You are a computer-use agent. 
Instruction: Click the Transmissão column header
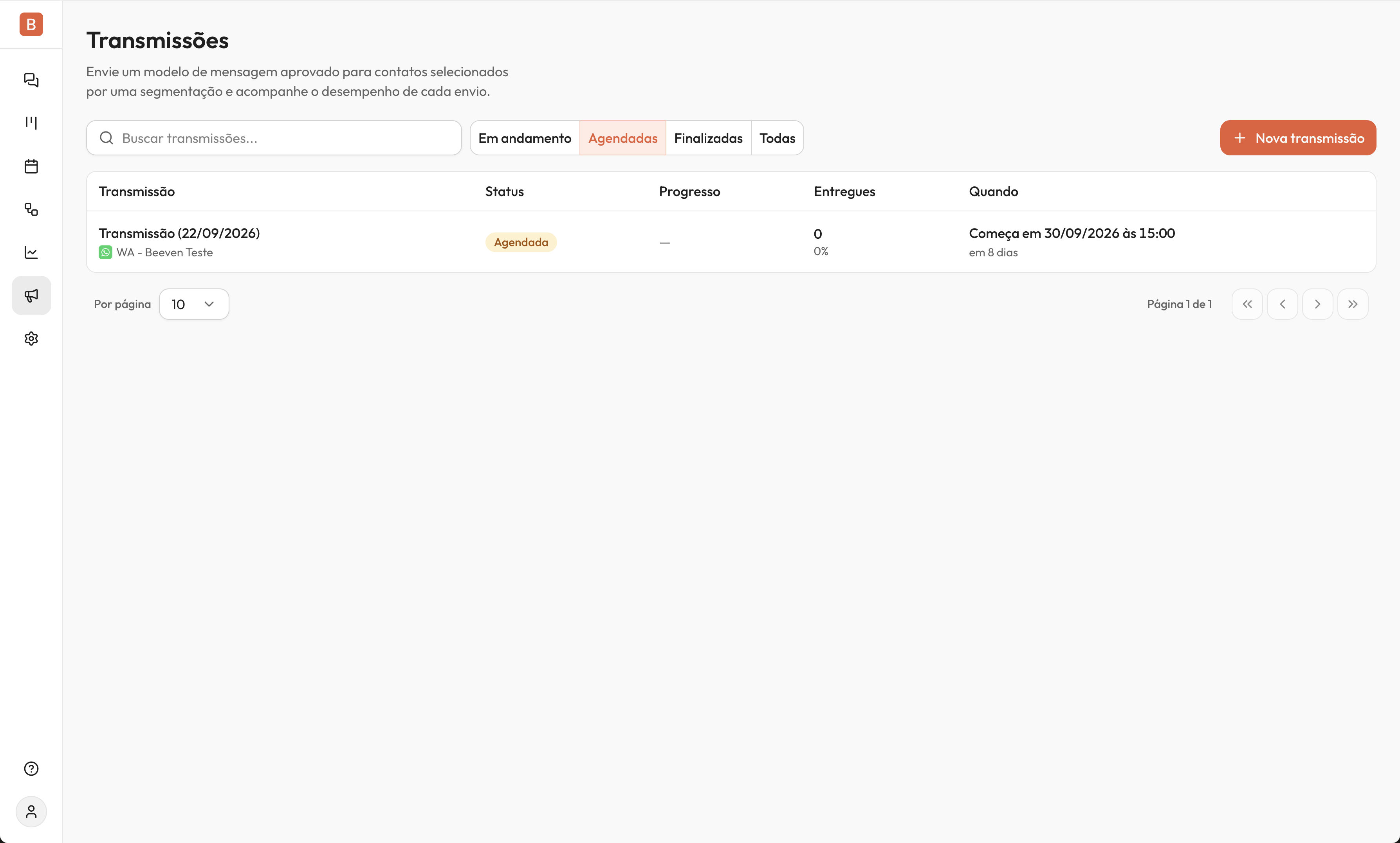[x=137, y=191]
